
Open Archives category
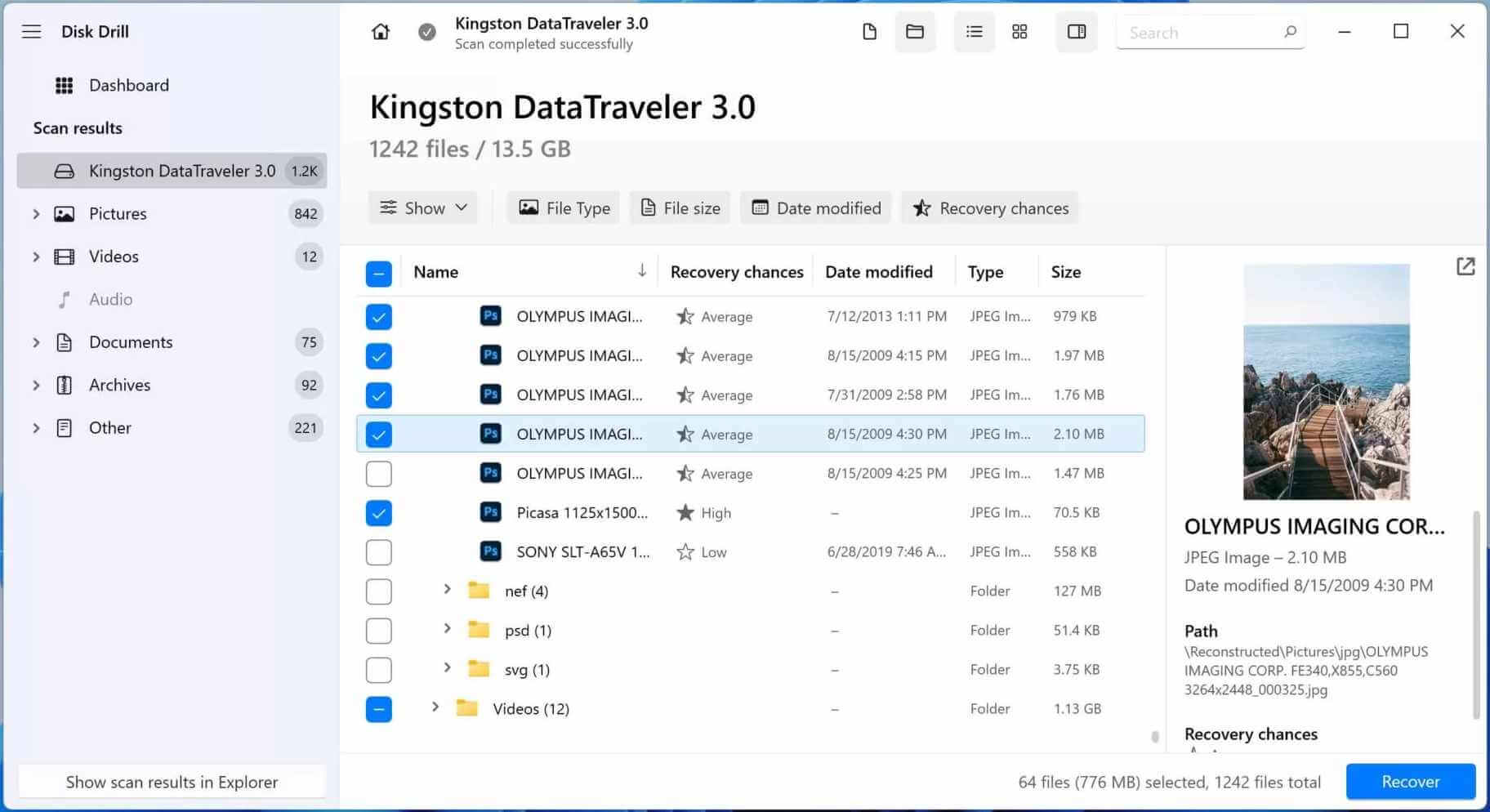click(119, 386)
